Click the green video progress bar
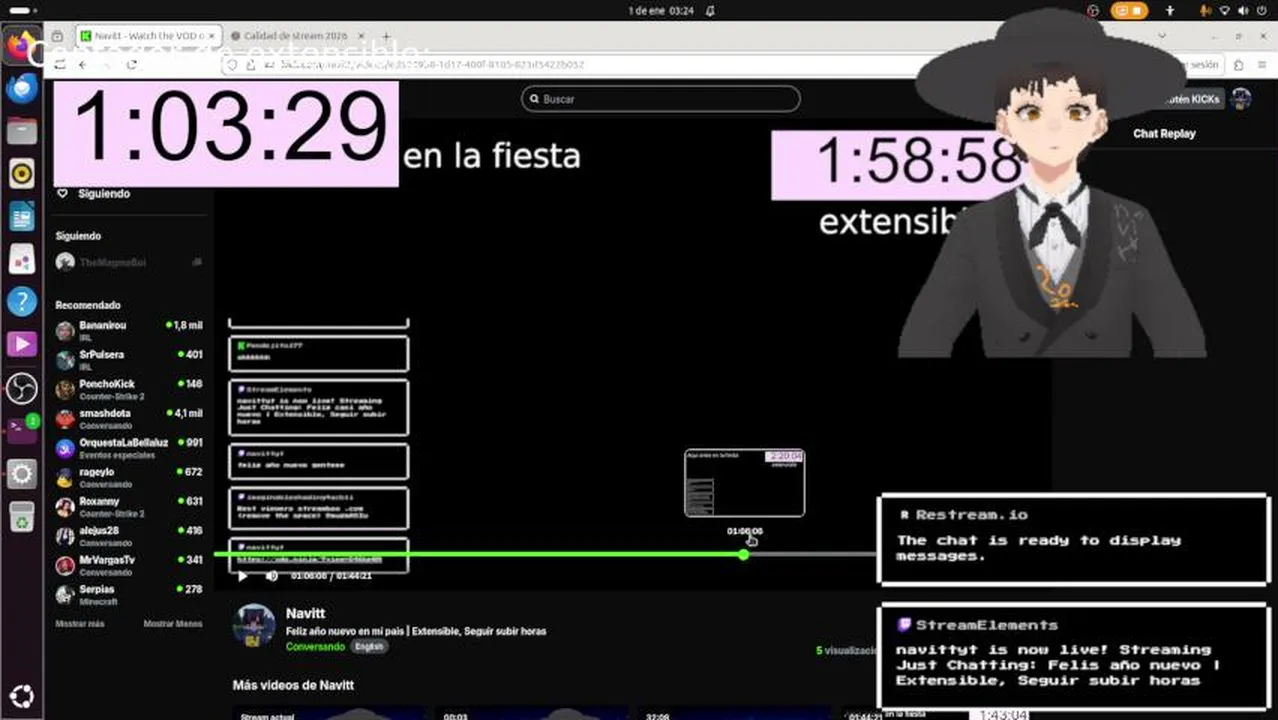1278x720 pixels. (478, 554)
